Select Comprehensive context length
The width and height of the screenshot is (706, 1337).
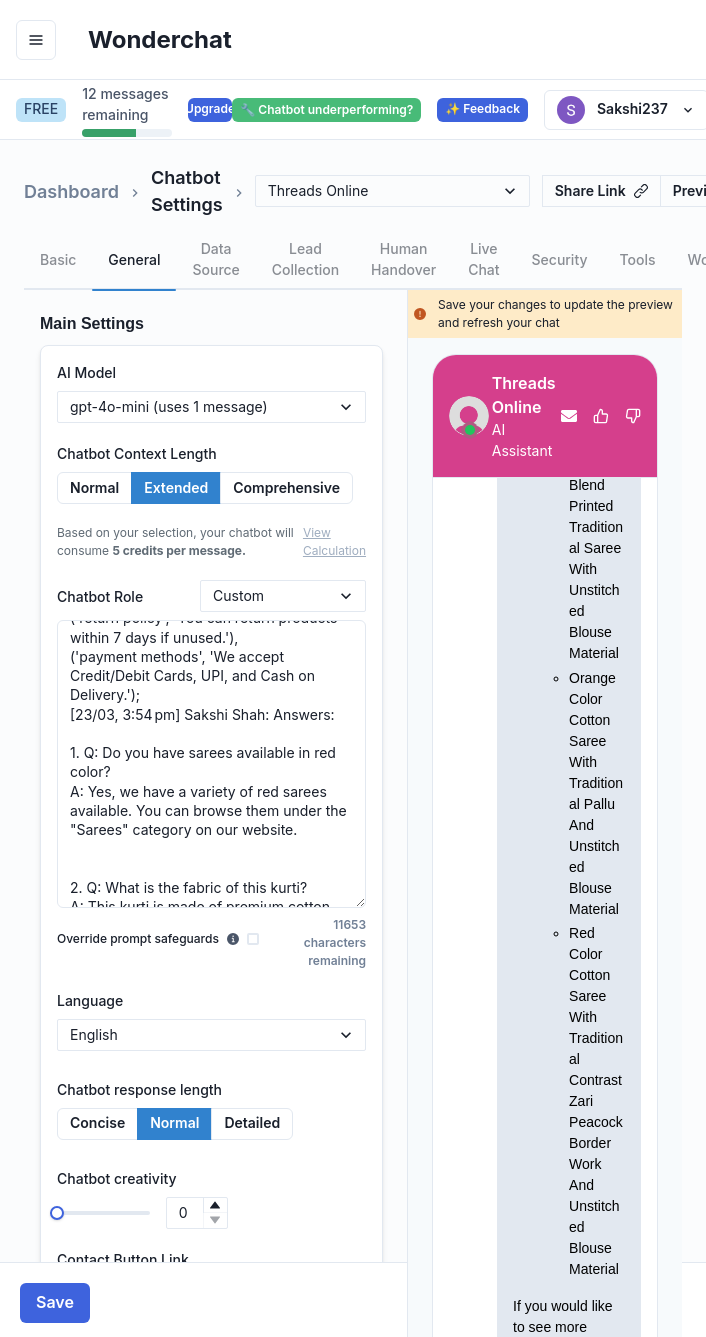[286, 488]
